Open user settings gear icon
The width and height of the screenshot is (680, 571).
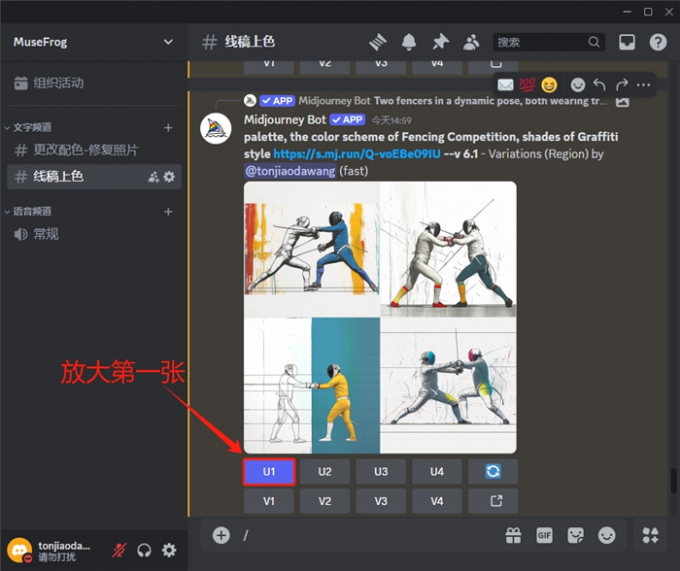(169, 550)
